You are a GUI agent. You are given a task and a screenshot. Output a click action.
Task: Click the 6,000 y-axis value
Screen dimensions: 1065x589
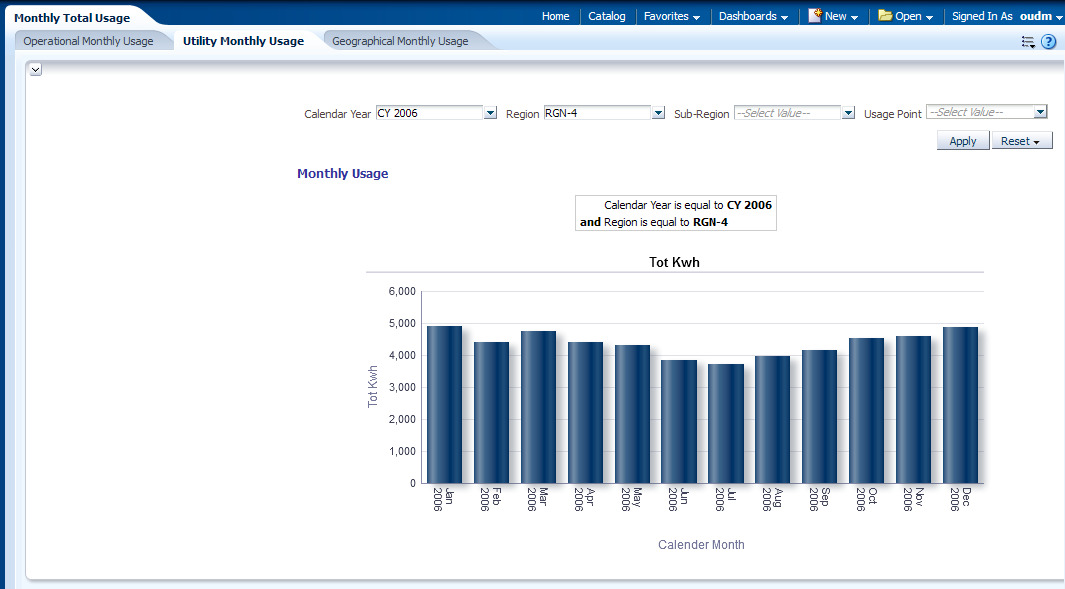(x=402, y=291)
